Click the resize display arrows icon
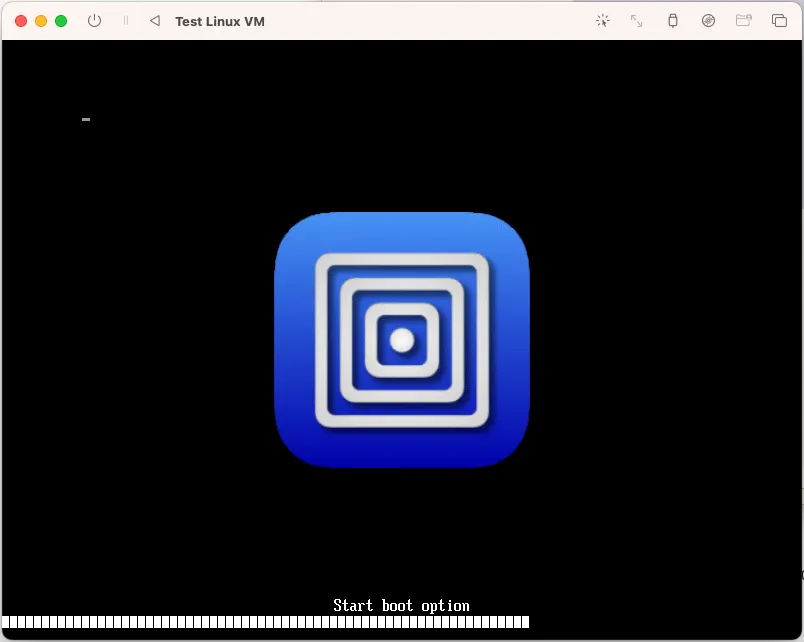The image size is (804, 642). click(637, 21)
